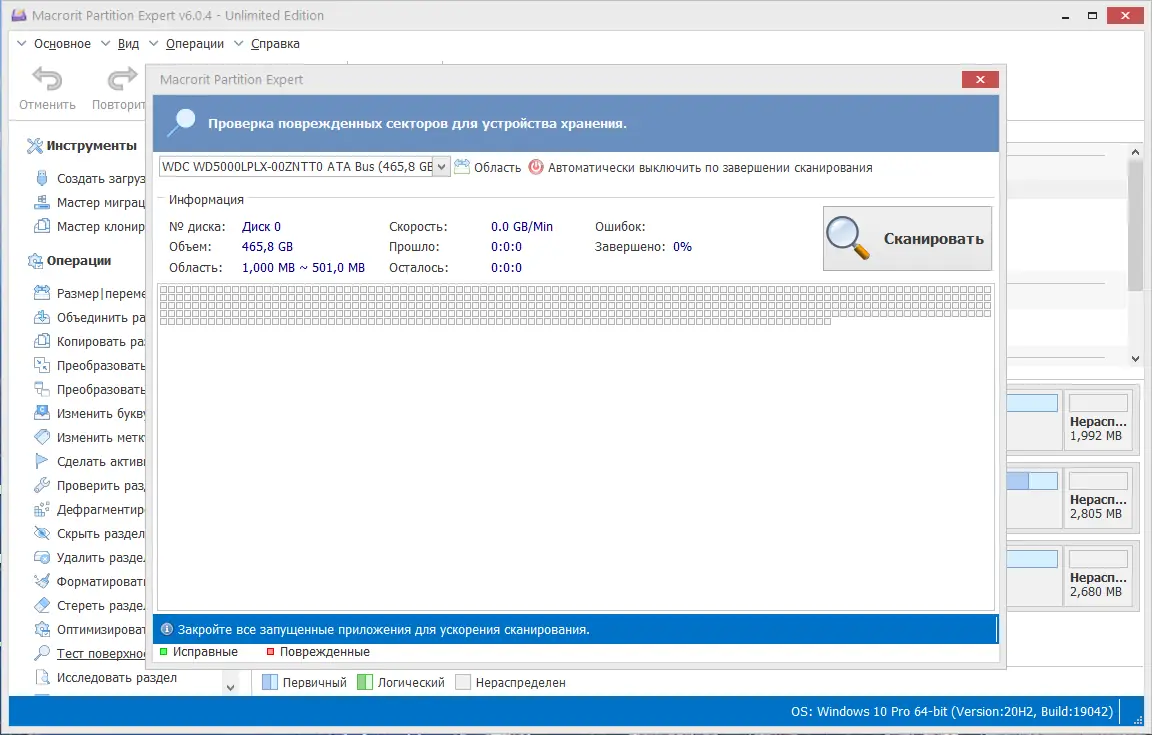The height and width of the screenshot is (735, 1152).
Task: Click the 0.0 GB/Min speed value
Action: (522, 226)
